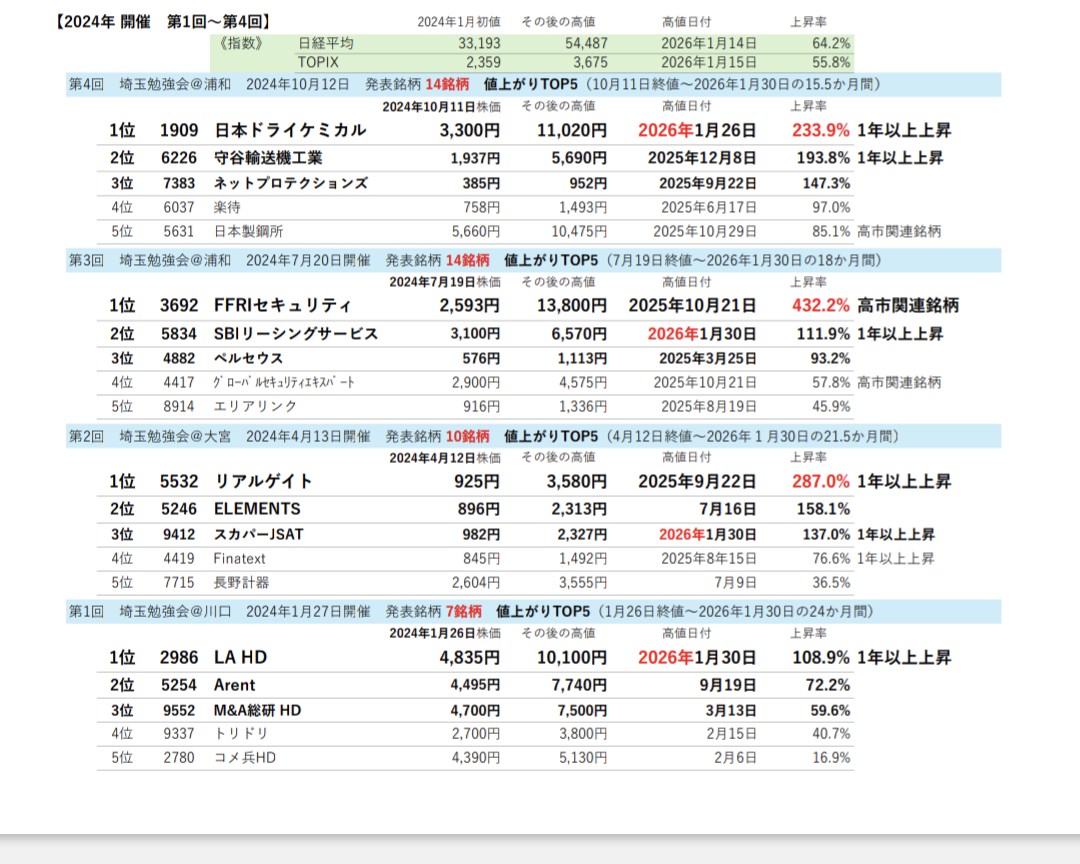Image resolution: width=1080 pixels, height=864 pixels.
Task: Click the stock name M&A総研 HD
Action: pyautogui.click(x=258, y=710)
